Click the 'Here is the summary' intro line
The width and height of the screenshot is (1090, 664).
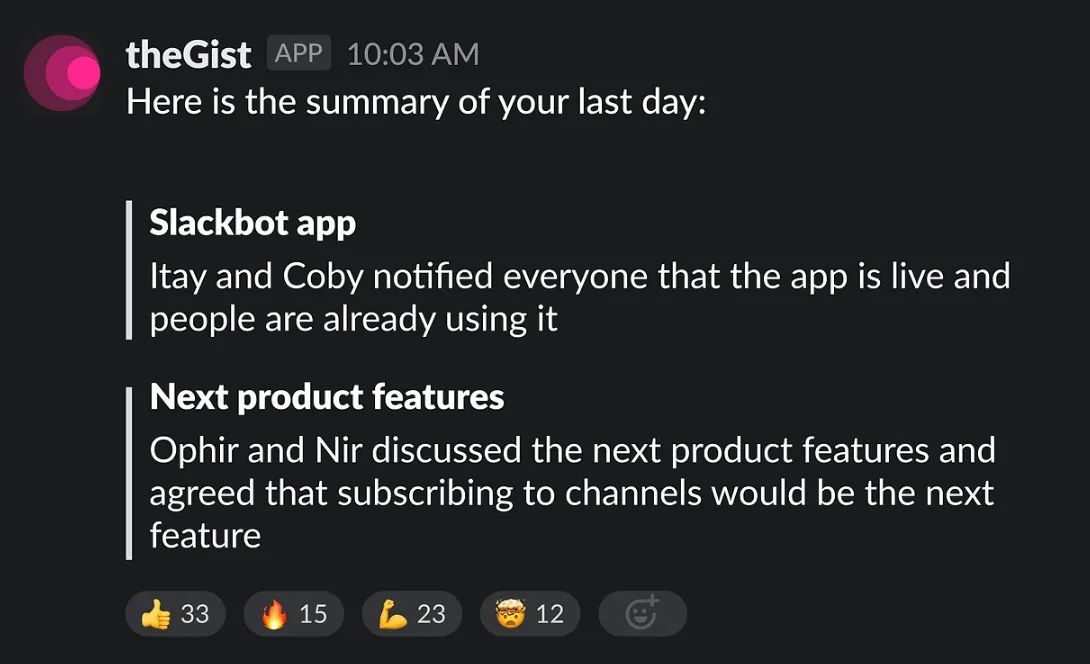416,102
